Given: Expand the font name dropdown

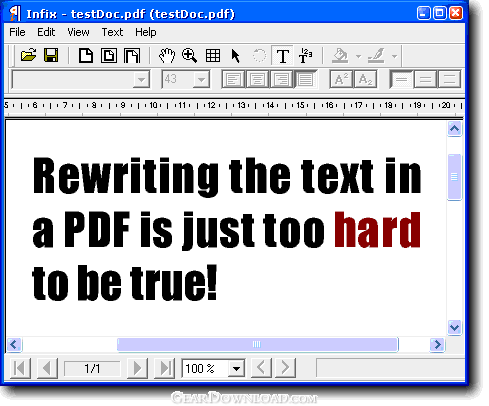Looking at the screenshot, I should pyautogui.click(x=141, y=80).
